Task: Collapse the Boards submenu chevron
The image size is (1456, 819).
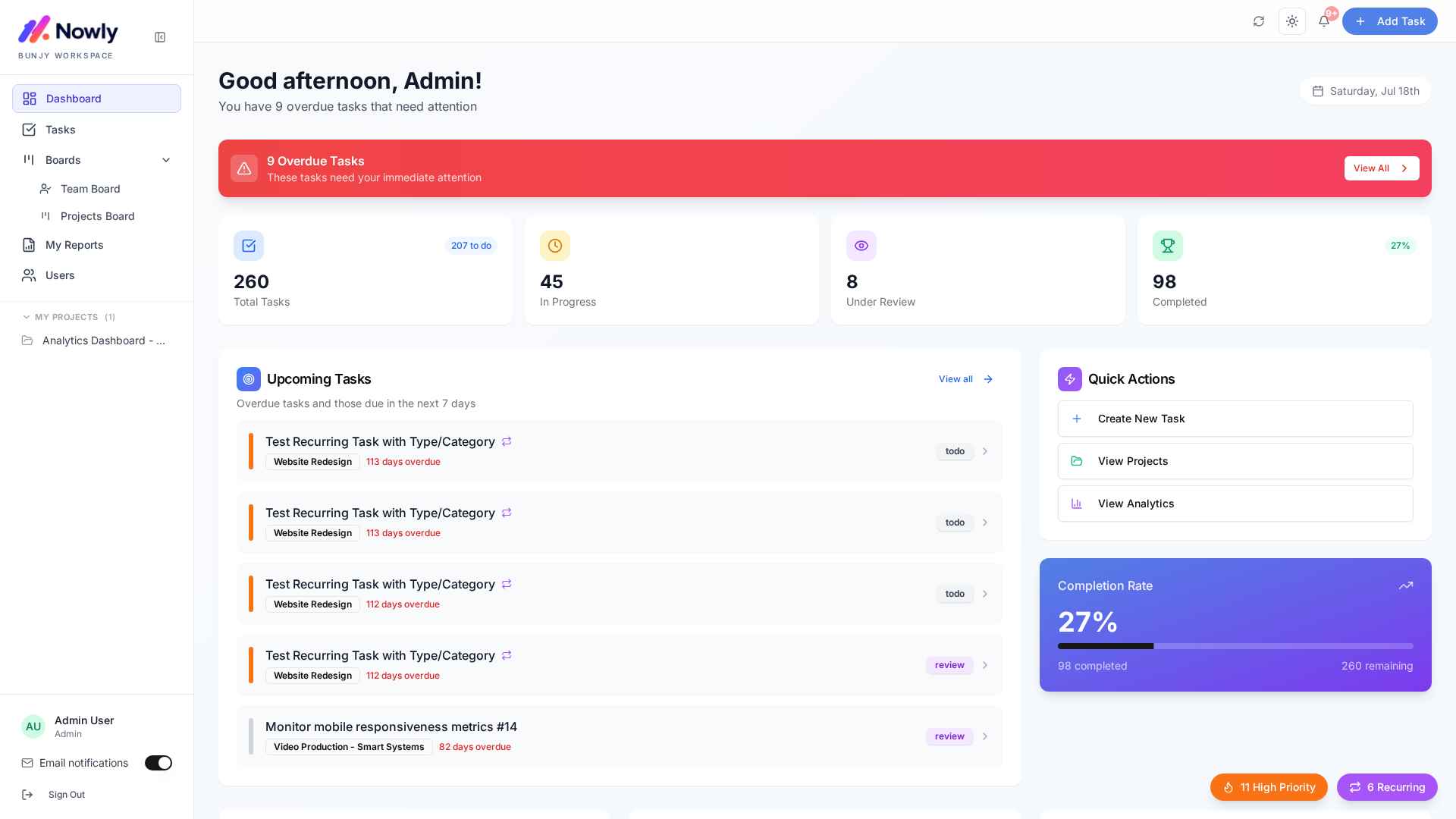Action: [166, 160]
